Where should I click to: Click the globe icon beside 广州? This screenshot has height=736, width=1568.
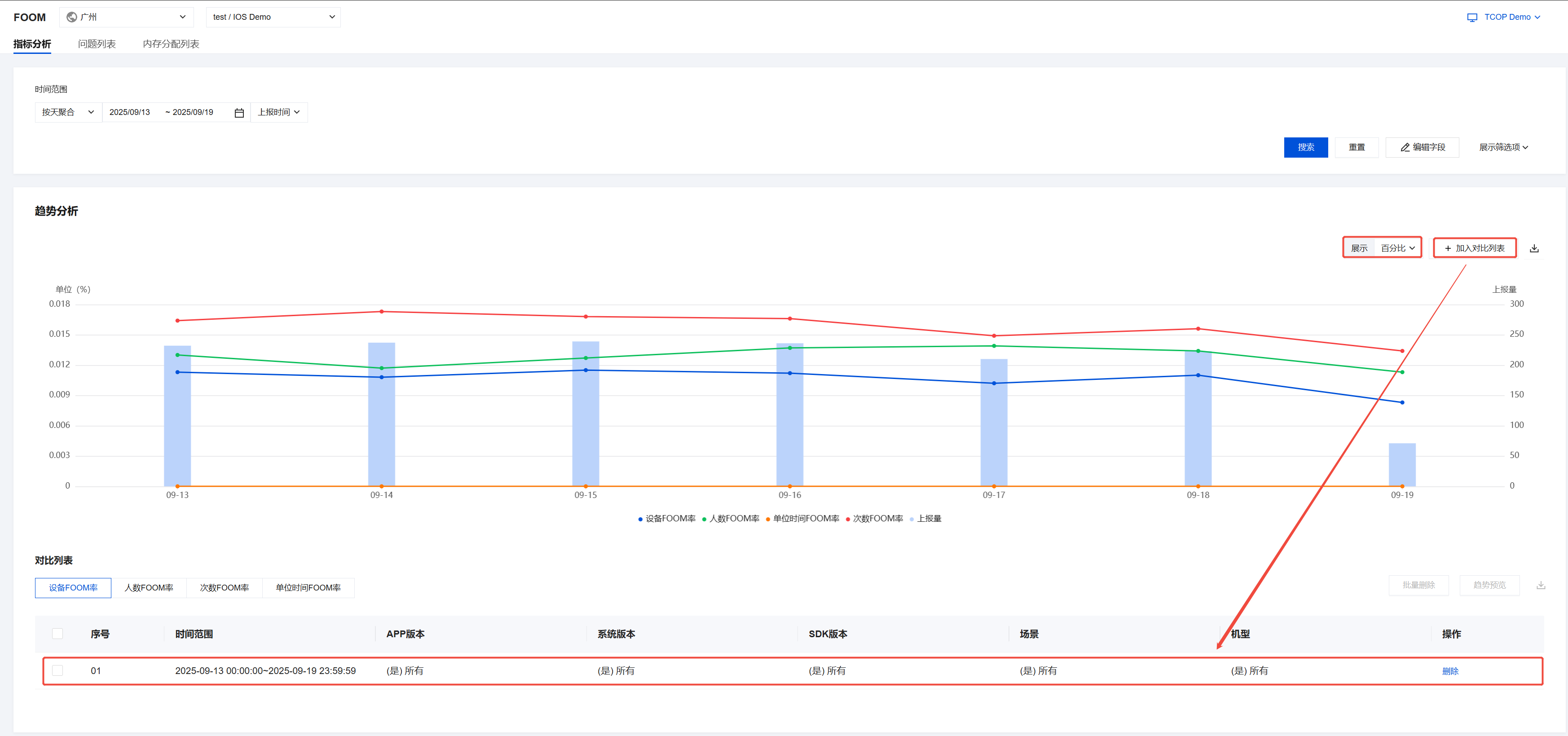click(x=72, y=17)
